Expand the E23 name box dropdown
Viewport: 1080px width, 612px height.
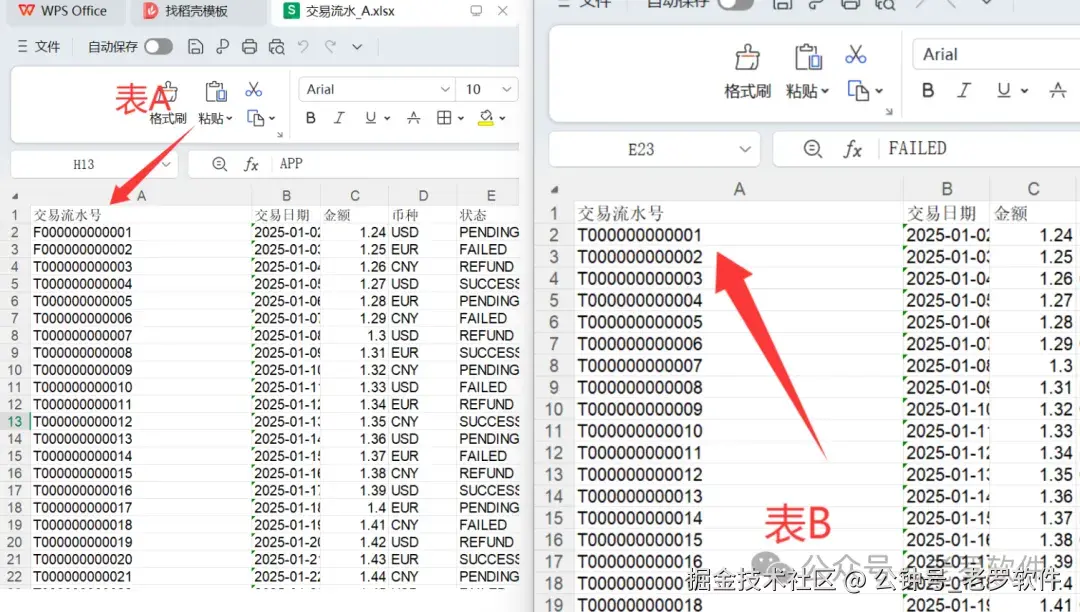[745, 149]
